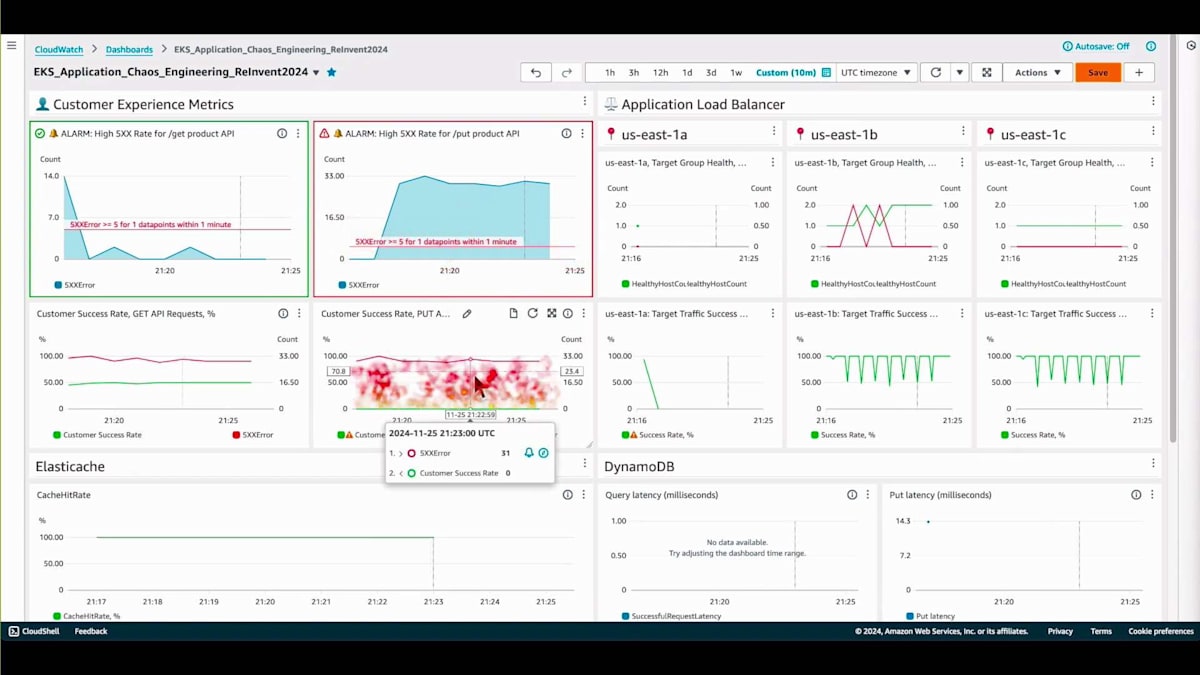Open CloudShell from the footer

[x=34, y=631]
